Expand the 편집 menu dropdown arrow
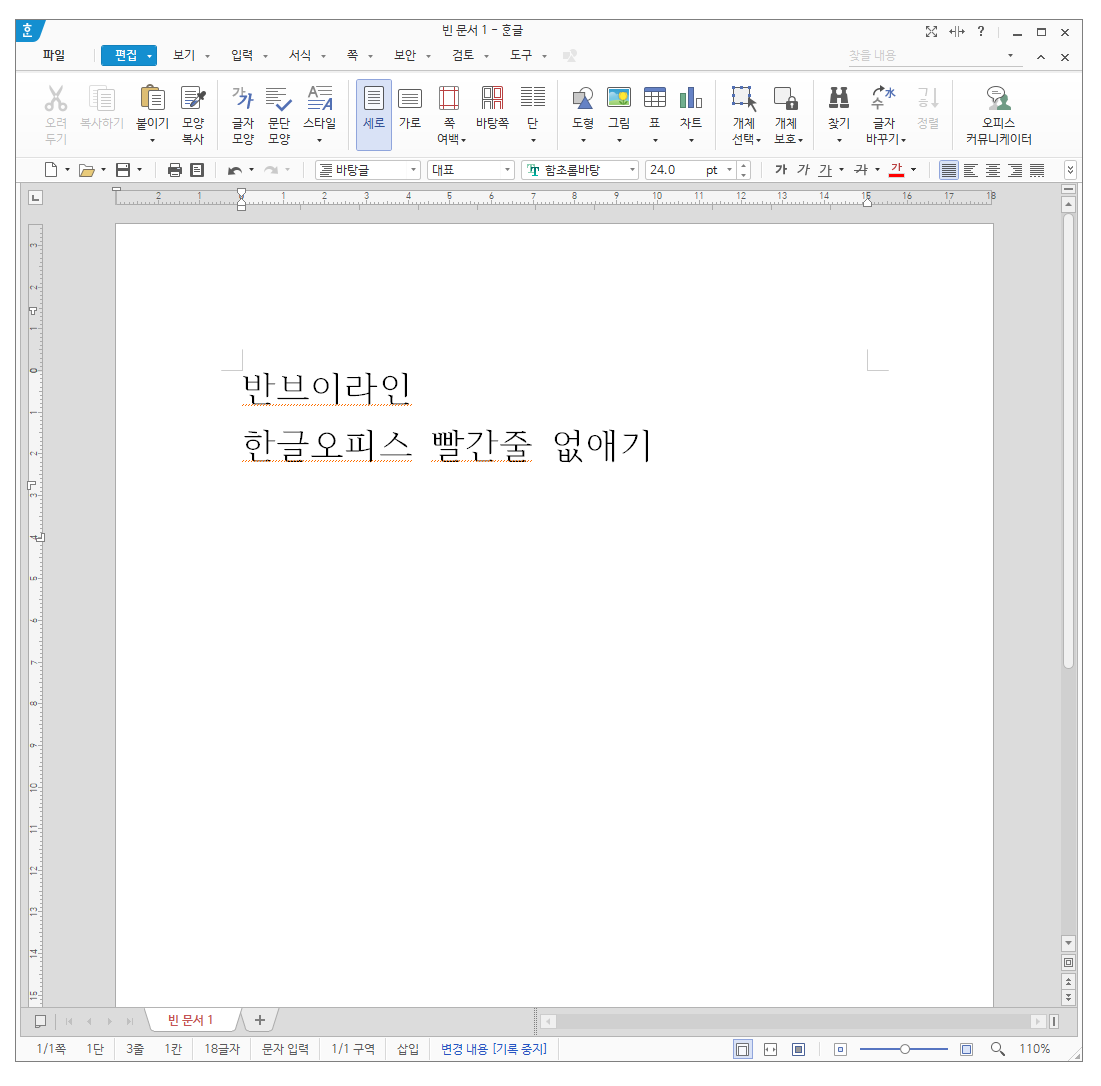Image resolution: width=1101 pixels, height=1086 pixels. click(x=149, y=56)
